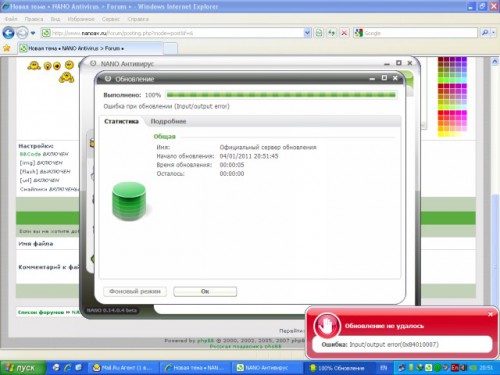This screenshot has height=375, width=500.
Task: Pick a red swatch from color palette
Action: click(x=440, y=113)
